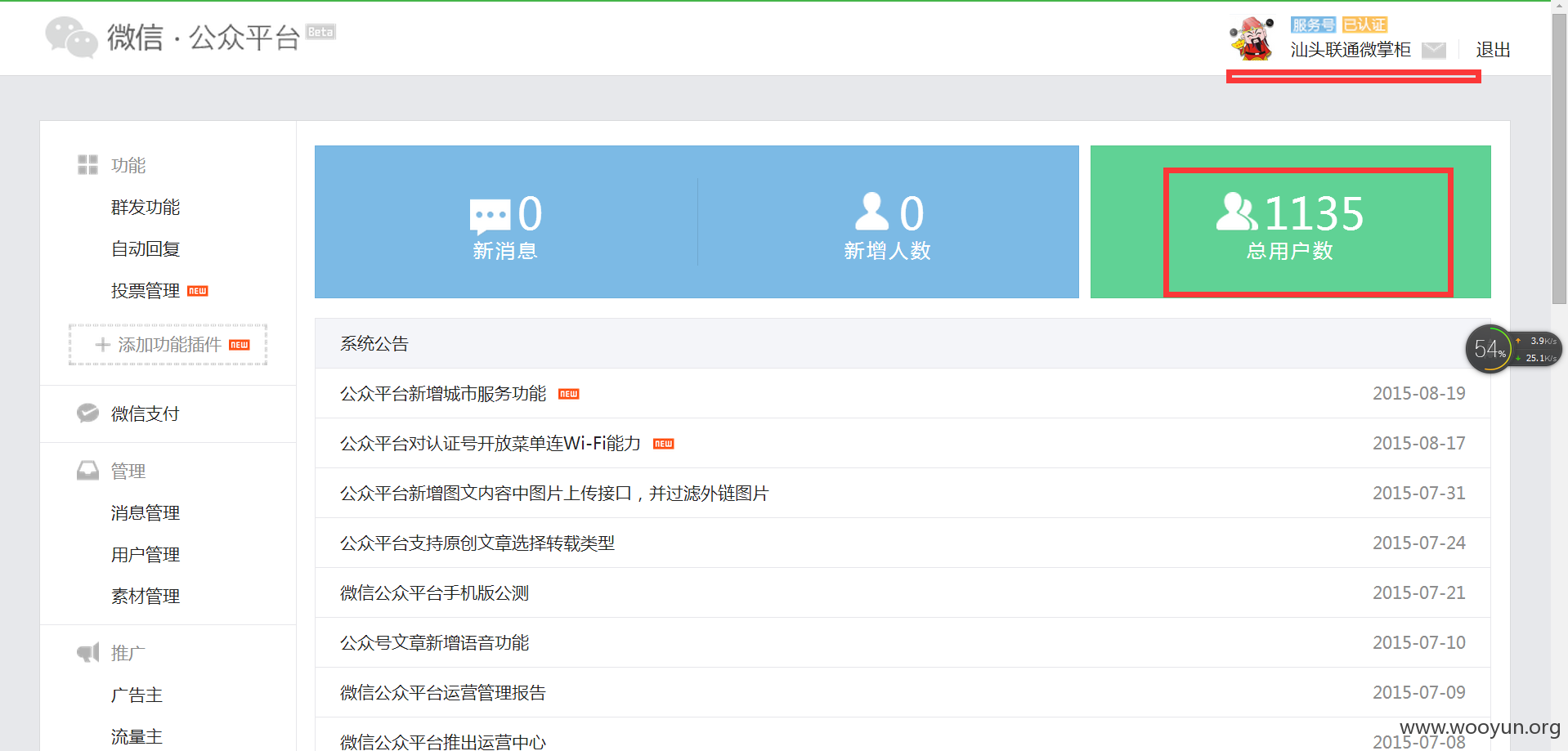
Task: Click the 管理 section heading
Action: point(128,472)
